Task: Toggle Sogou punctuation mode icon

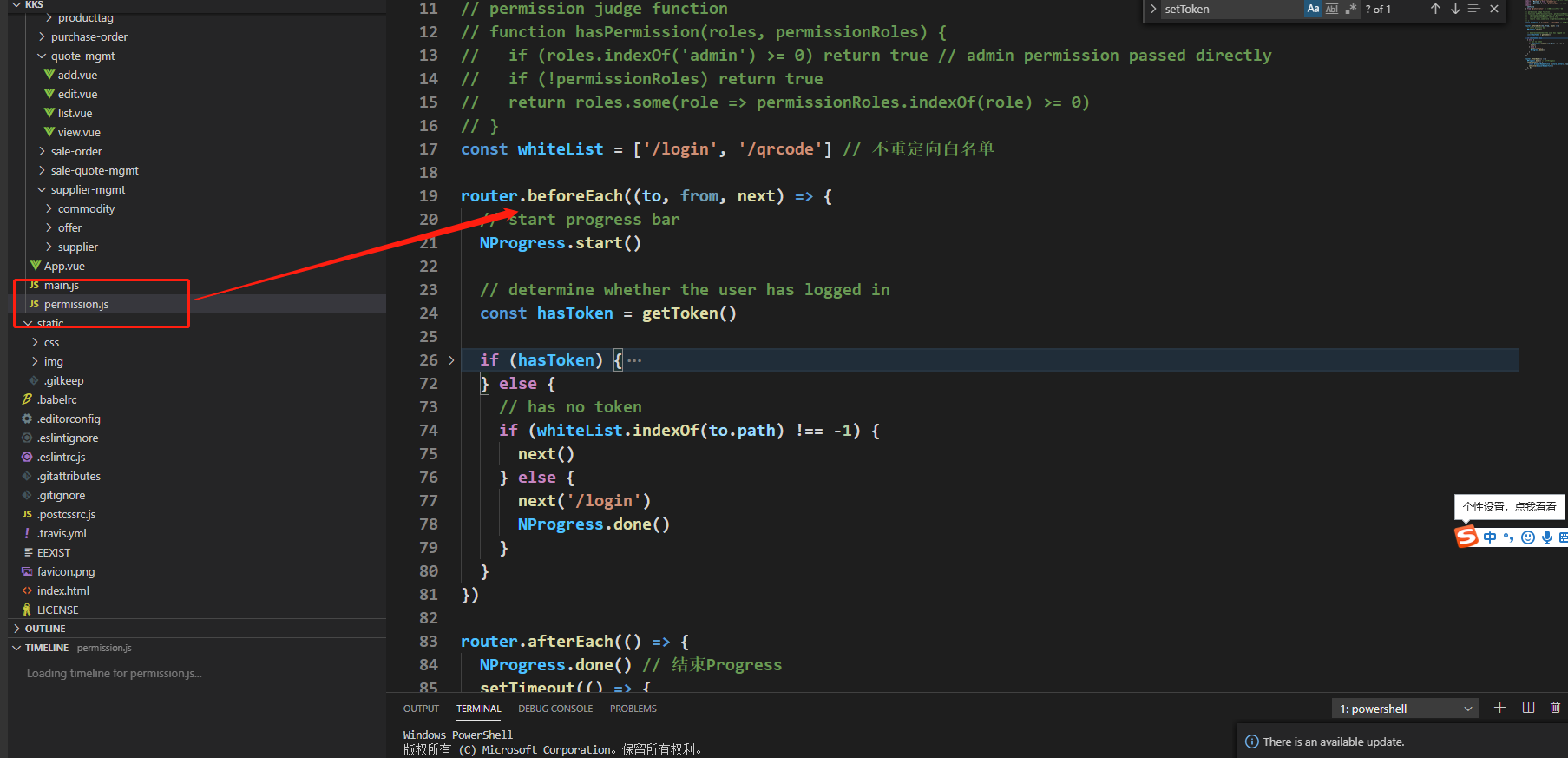Action: [1509, 537]
